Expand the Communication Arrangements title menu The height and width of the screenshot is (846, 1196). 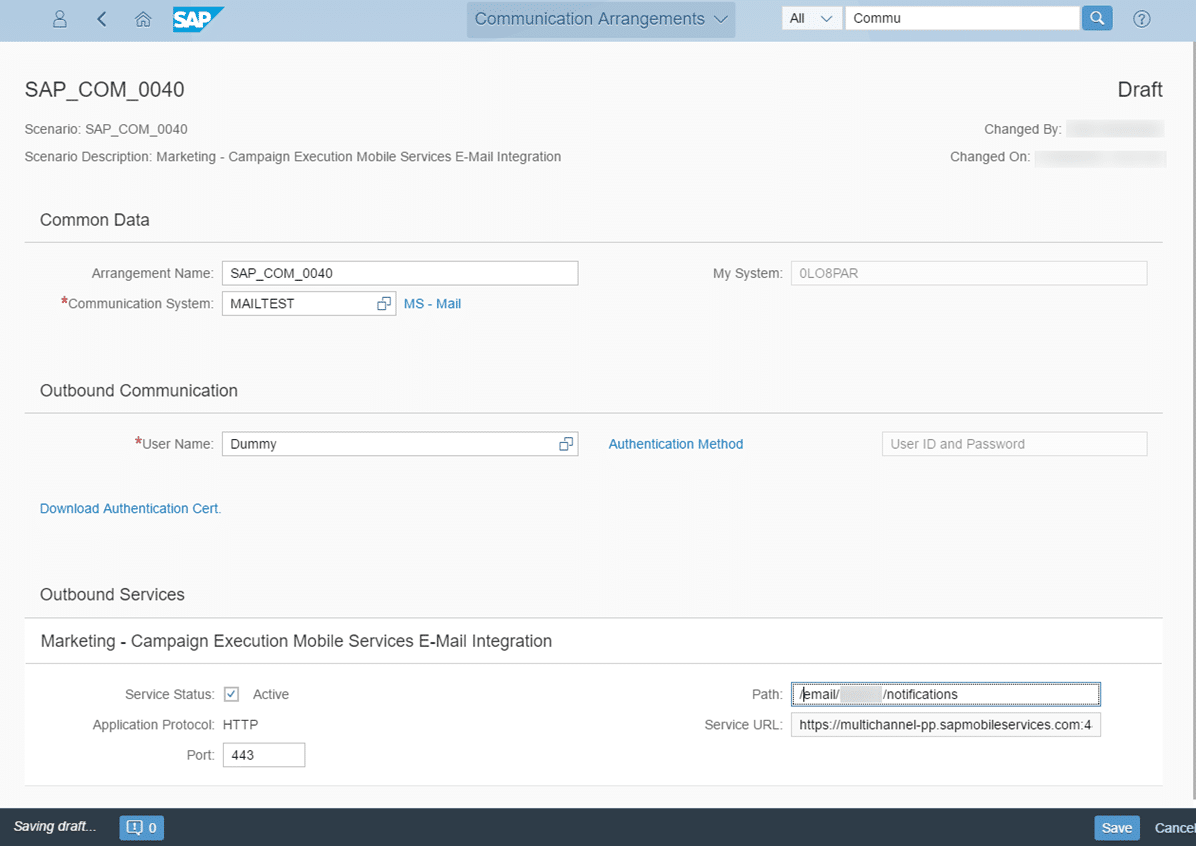coord(600,19)
